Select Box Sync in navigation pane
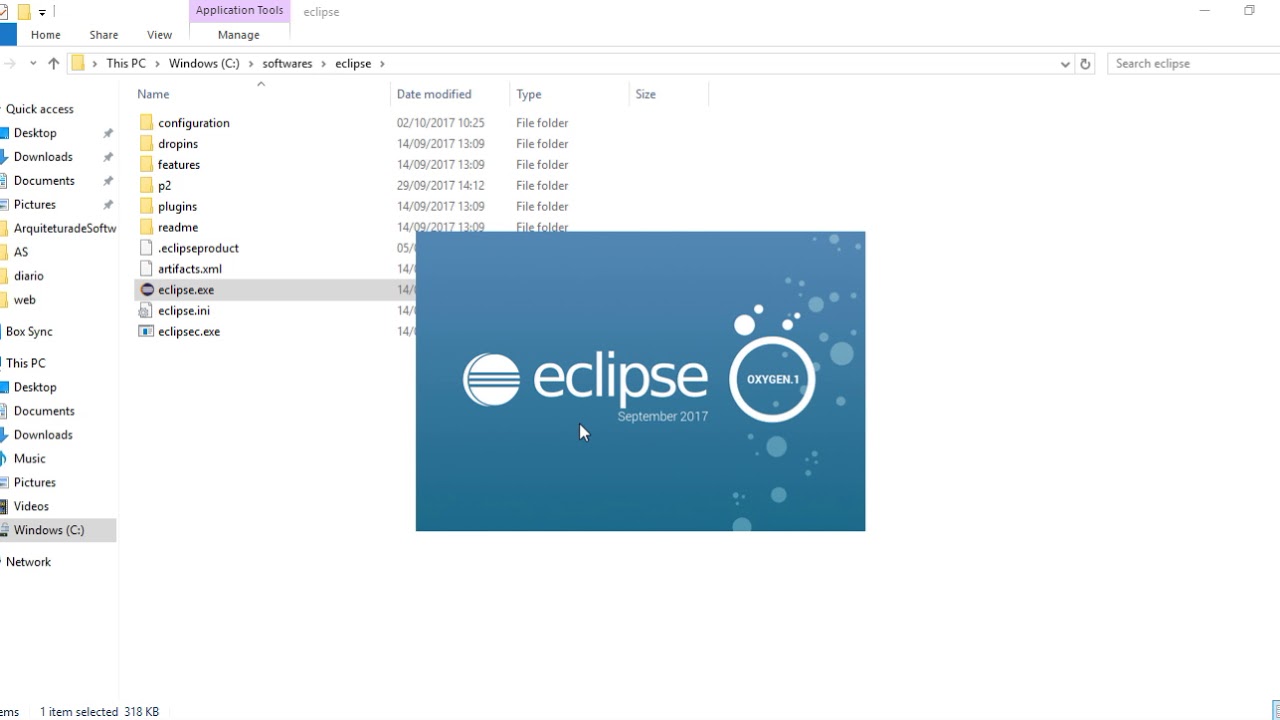 click(x=29, y=332)
